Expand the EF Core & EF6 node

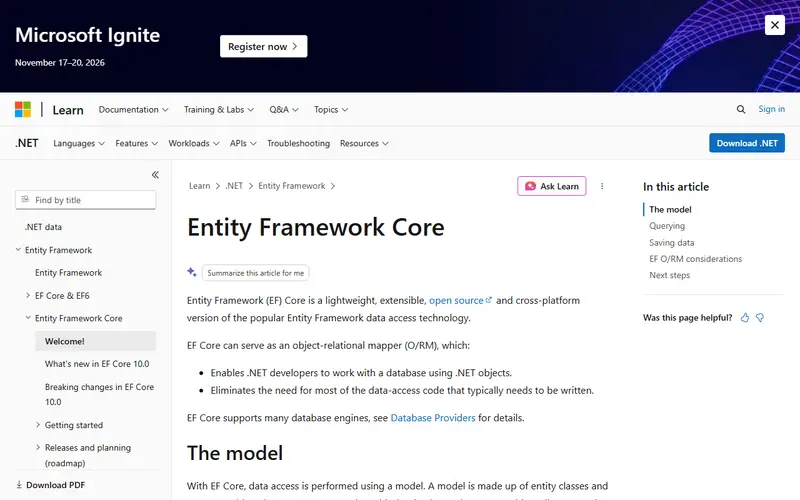pyautogui.click(x=28, y=295)
